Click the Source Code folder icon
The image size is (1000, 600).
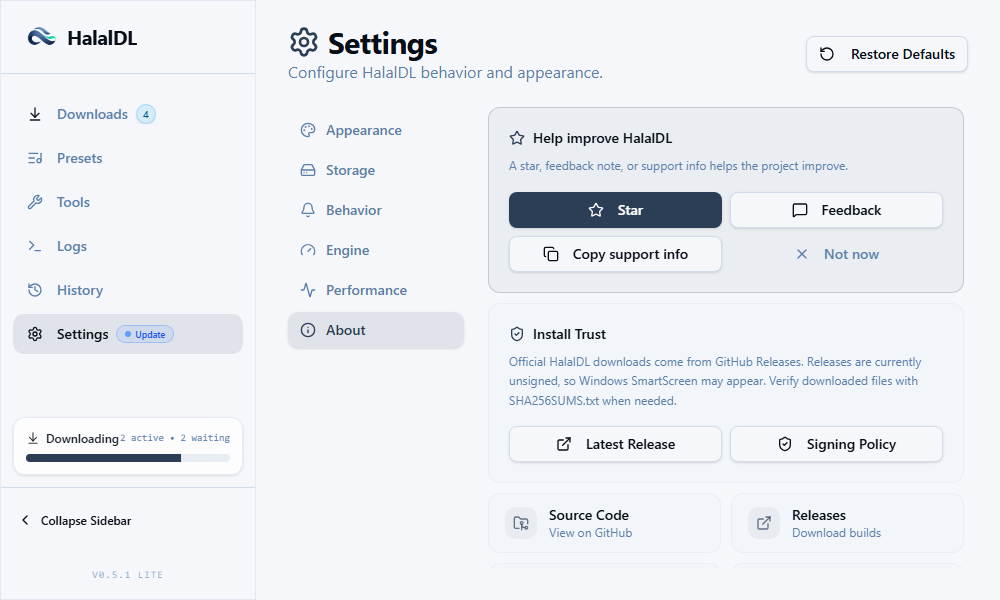pyautogui.click(x=521, y=523)
